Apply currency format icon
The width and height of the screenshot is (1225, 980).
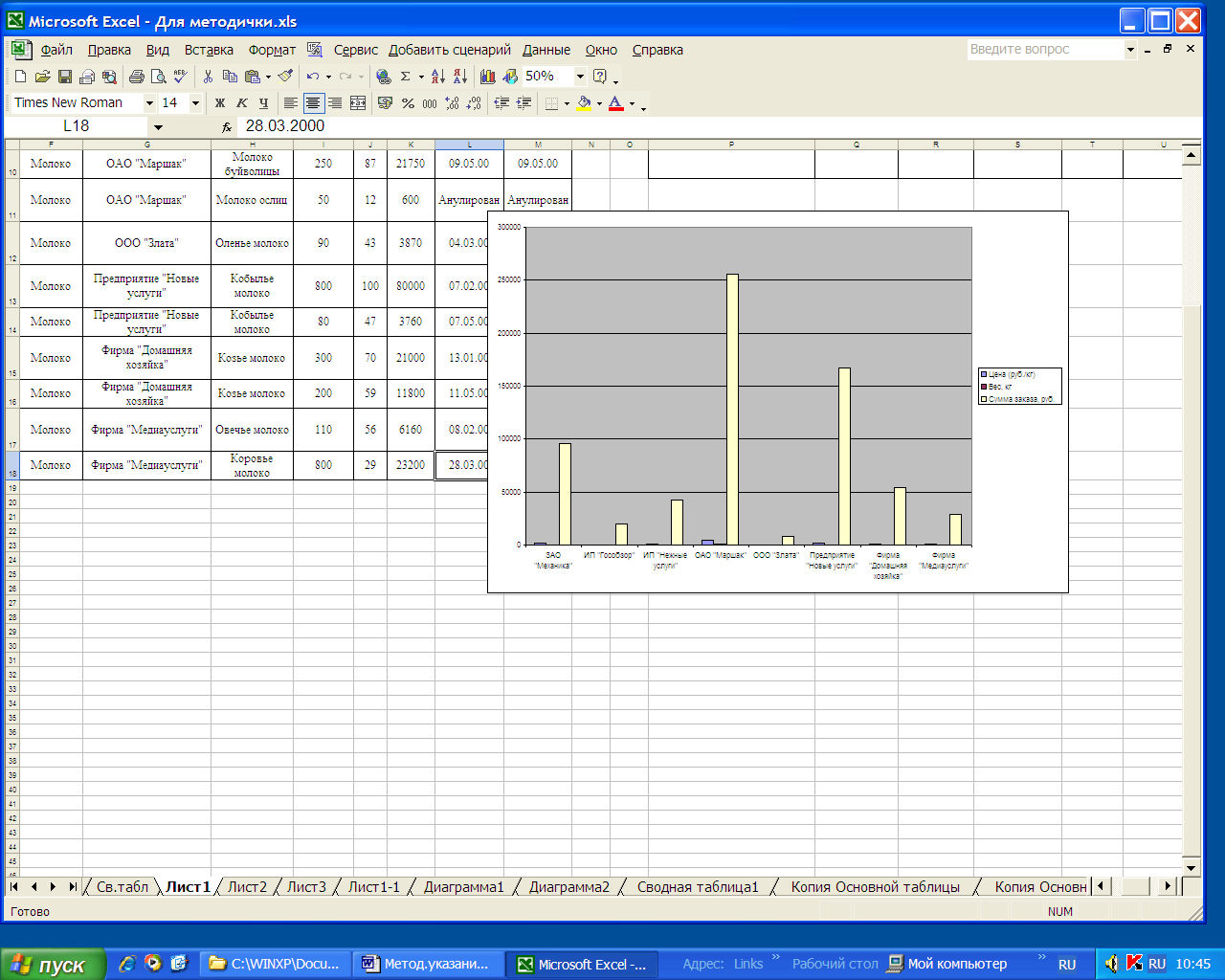[386, 103]
